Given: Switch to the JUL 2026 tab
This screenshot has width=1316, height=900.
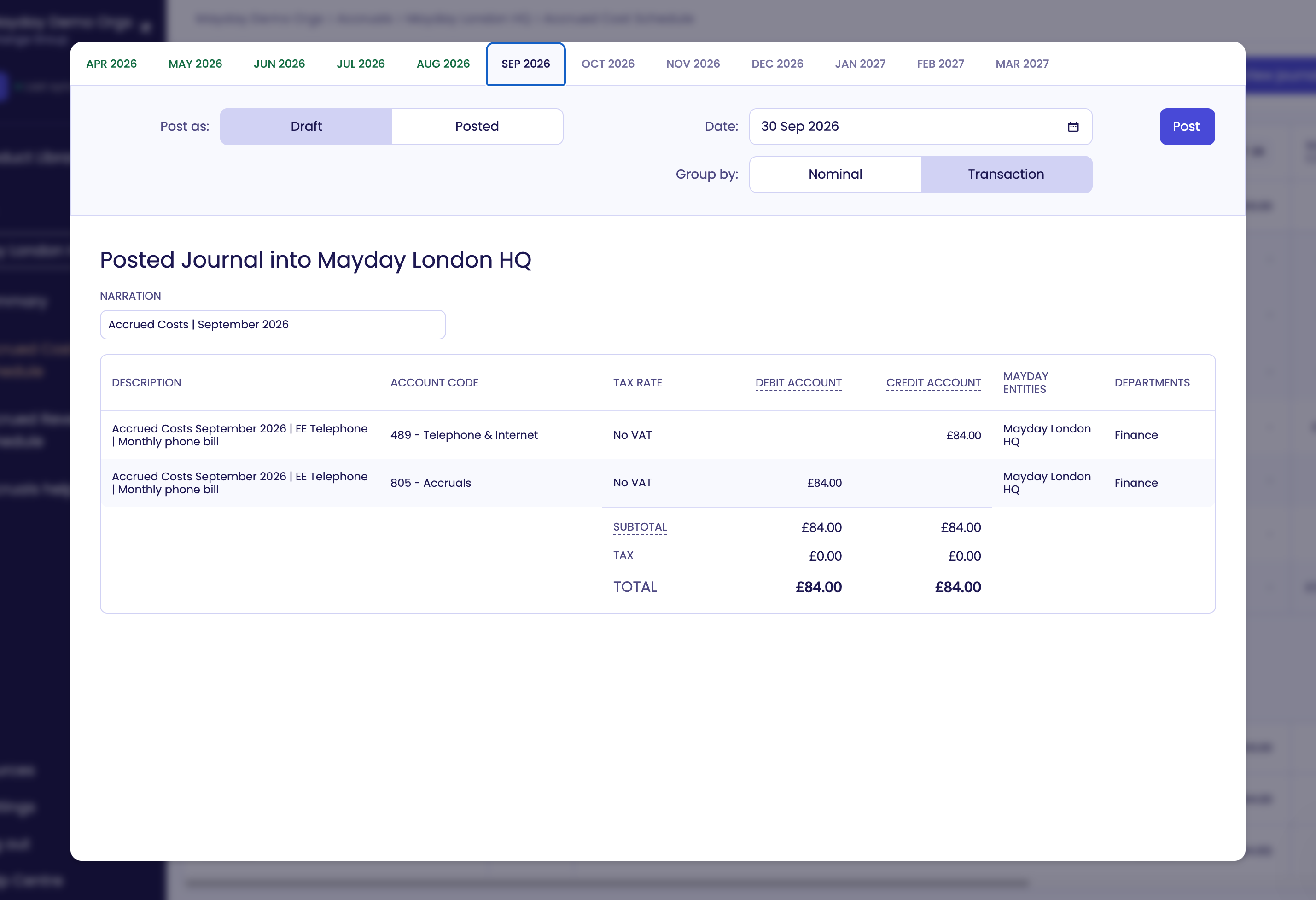Looking at the screenshot, I should [x=361, y=64].
